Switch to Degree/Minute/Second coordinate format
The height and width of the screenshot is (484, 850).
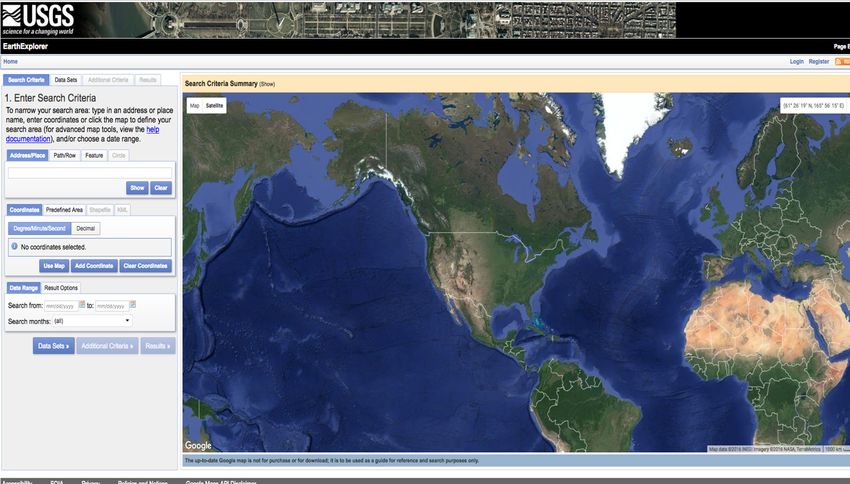39,228
